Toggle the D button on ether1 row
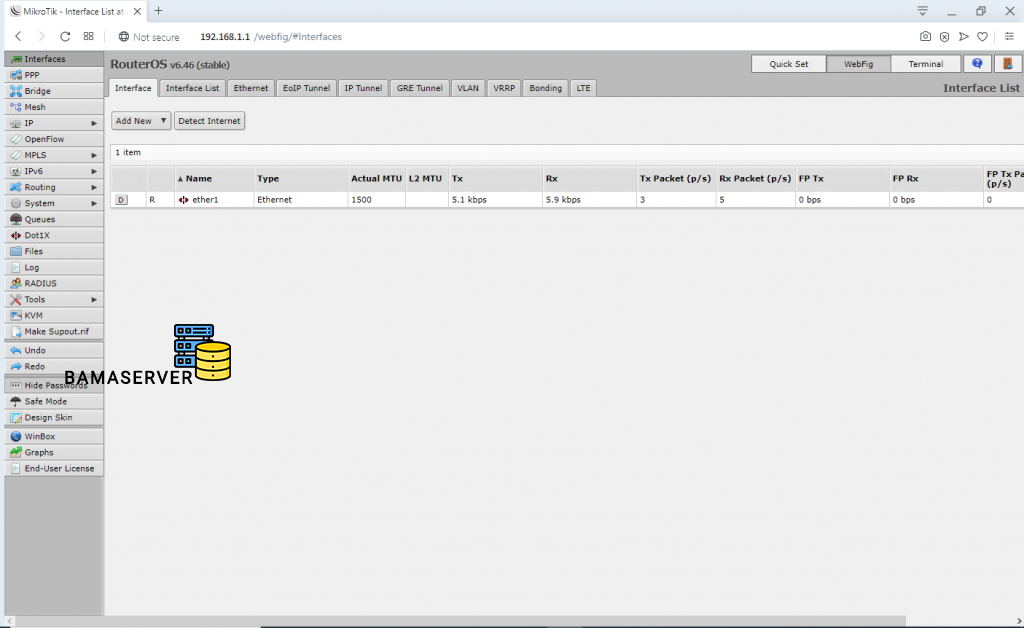Viewport: 1024px width, 628px height. click(x=121, y=200)
